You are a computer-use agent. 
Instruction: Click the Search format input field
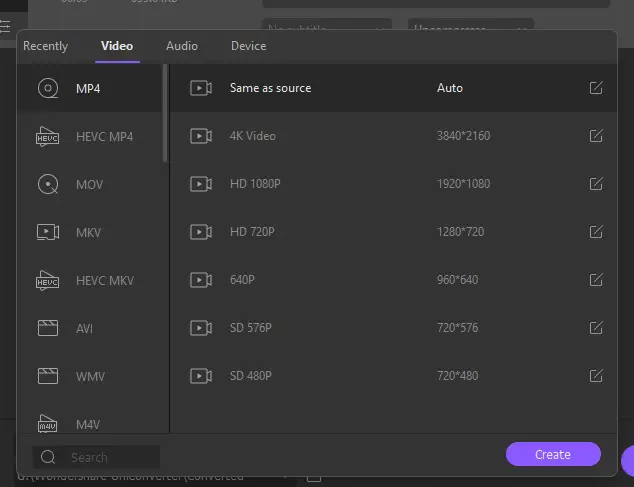96,457
